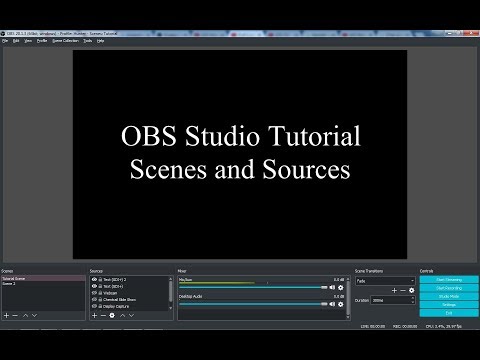Mute the Mic/Aux speaker icon
This screenshot has width=480, height=360.
click(x=332, y=287)
